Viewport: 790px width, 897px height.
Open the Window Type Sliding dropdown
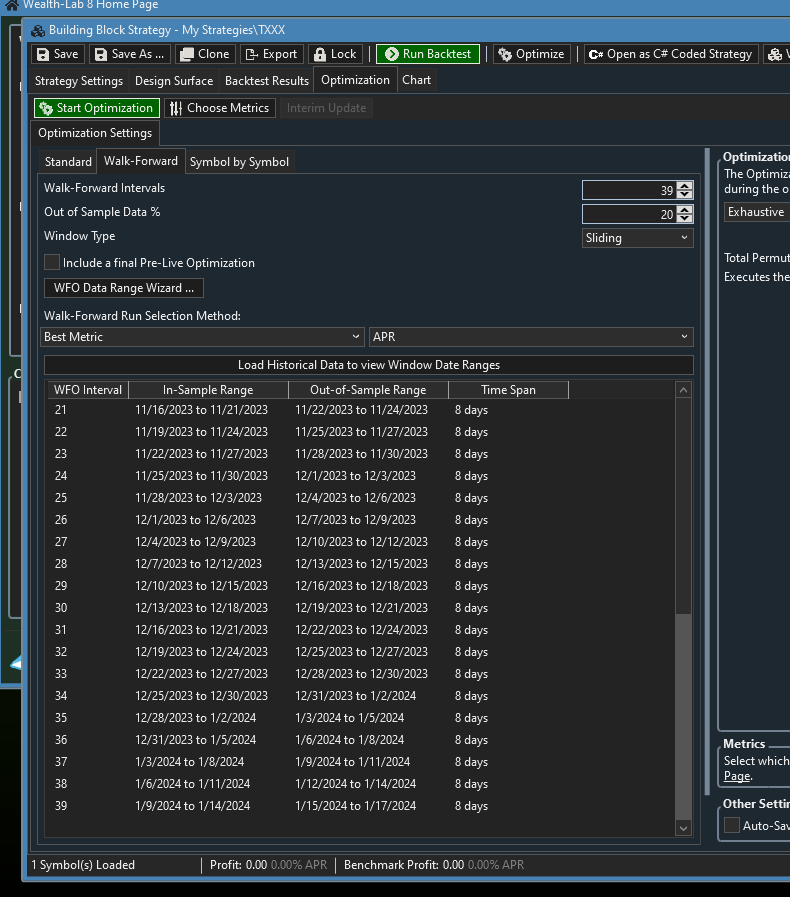tap(637, 238)
